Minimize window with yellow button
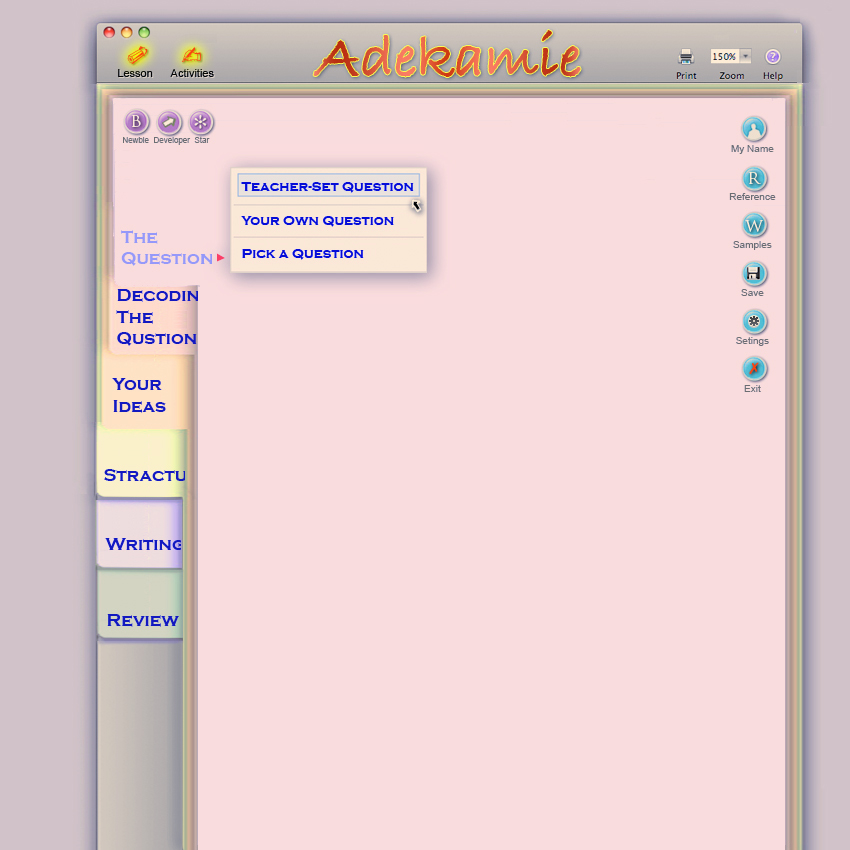Image resolution: width=850 pixels, height=850 pixels. pyautogui.click(x=126, y=32)
